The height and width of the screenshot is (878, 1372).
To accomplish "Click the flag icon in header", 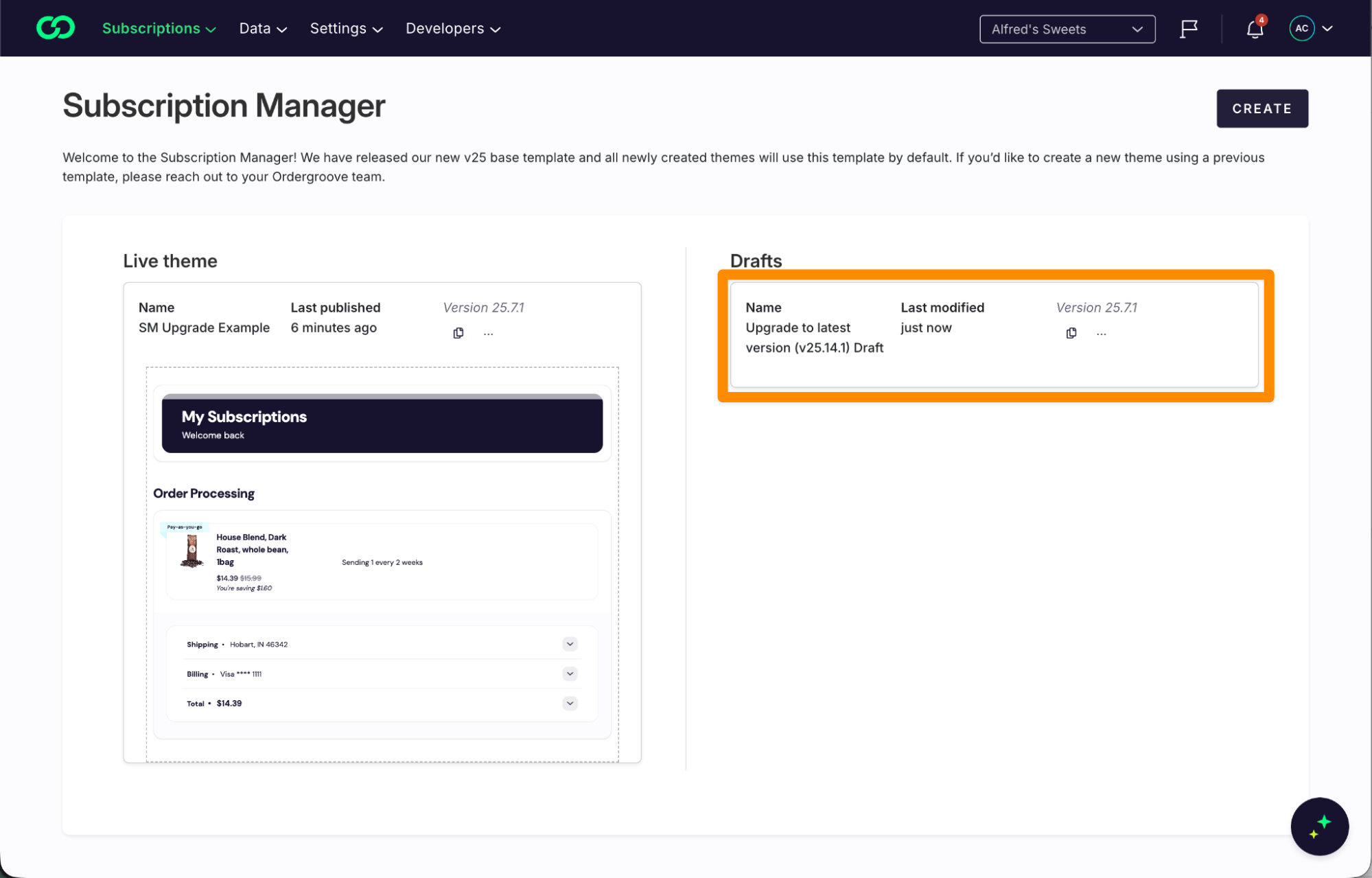I will 1189,29.
